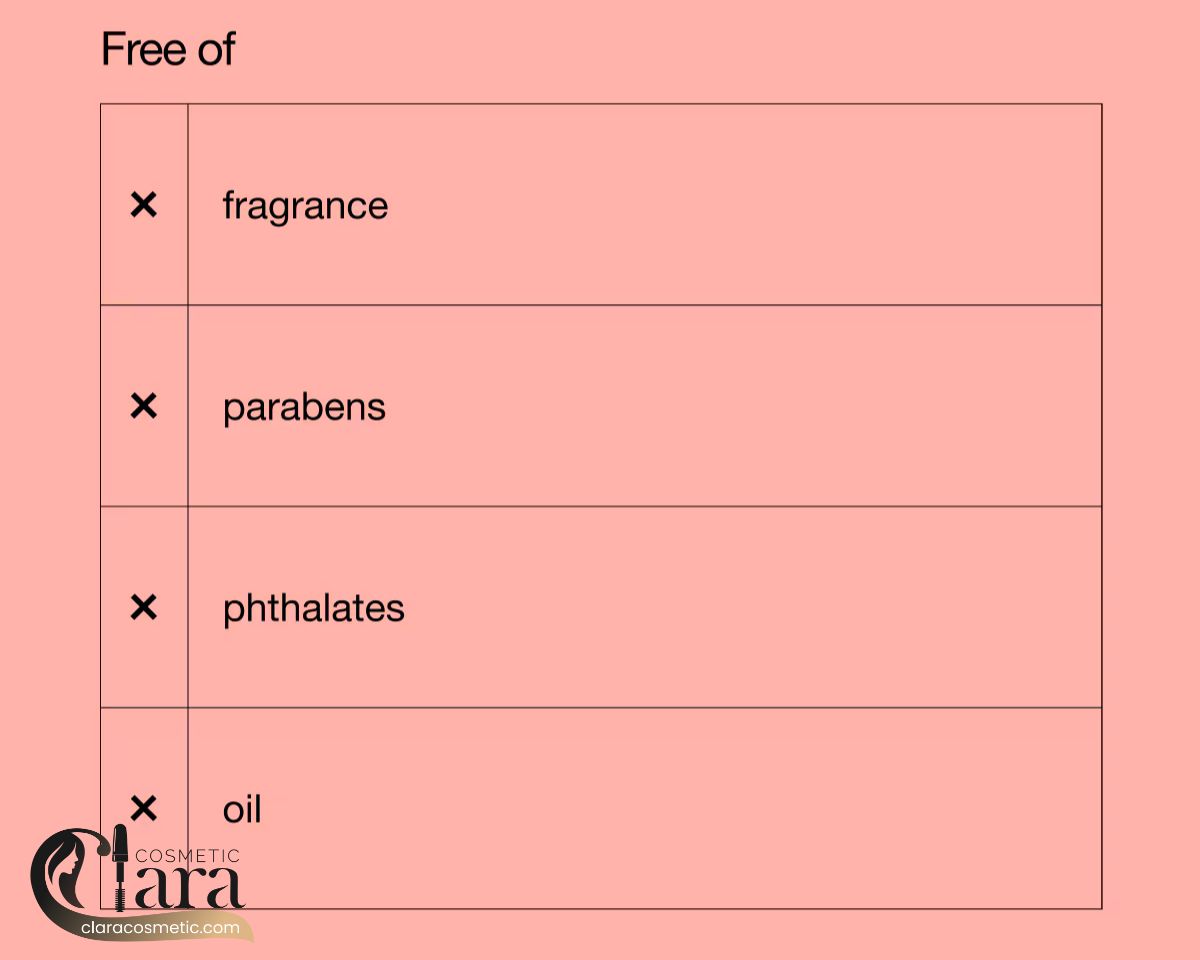The height and width of the screenshot is (960, 1200).
Task: Click the X icon beside oil
Action: tap(144, 807)
